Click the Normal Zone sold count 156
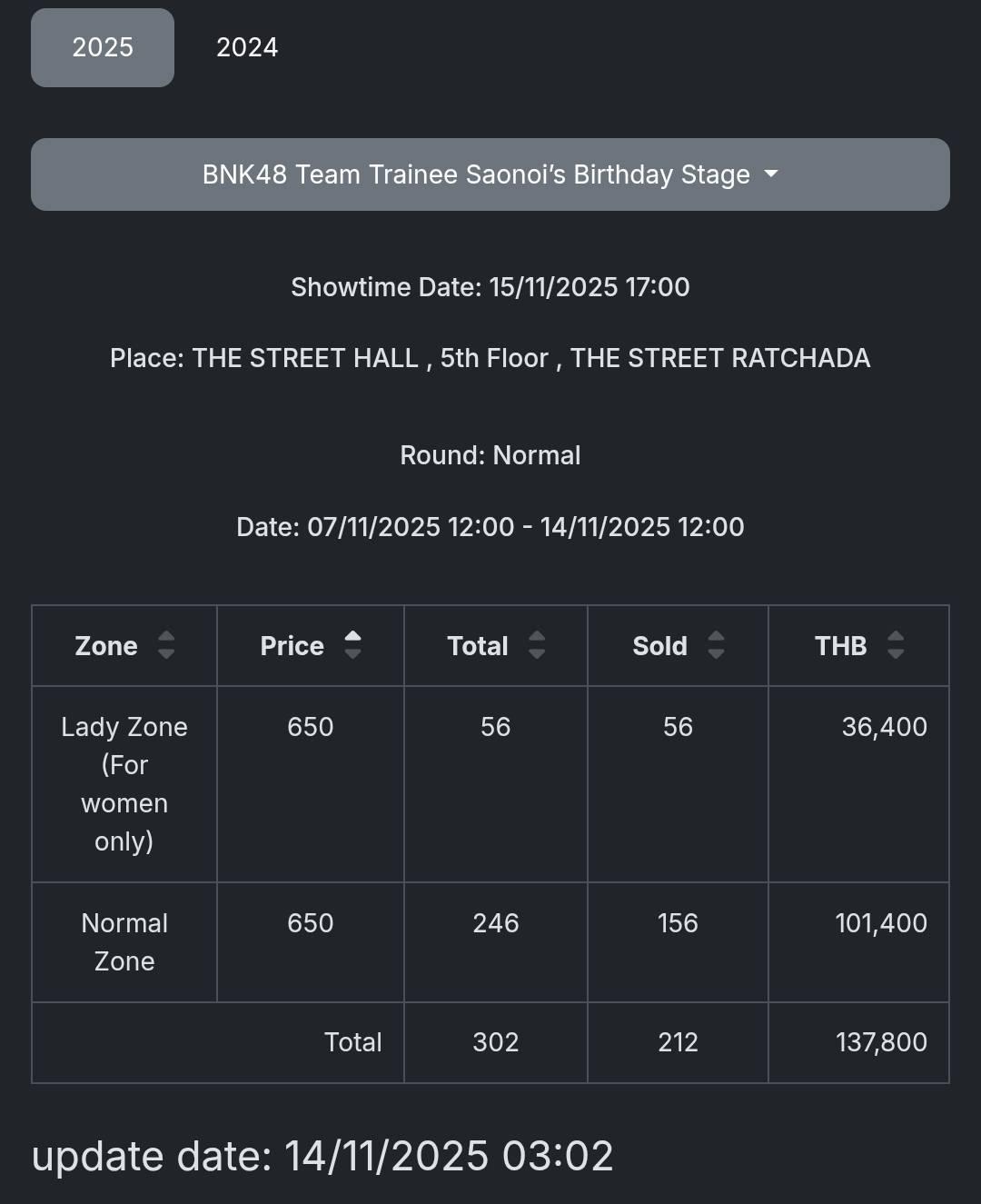This screenshot has height=1204, width=981. point(678,923)
